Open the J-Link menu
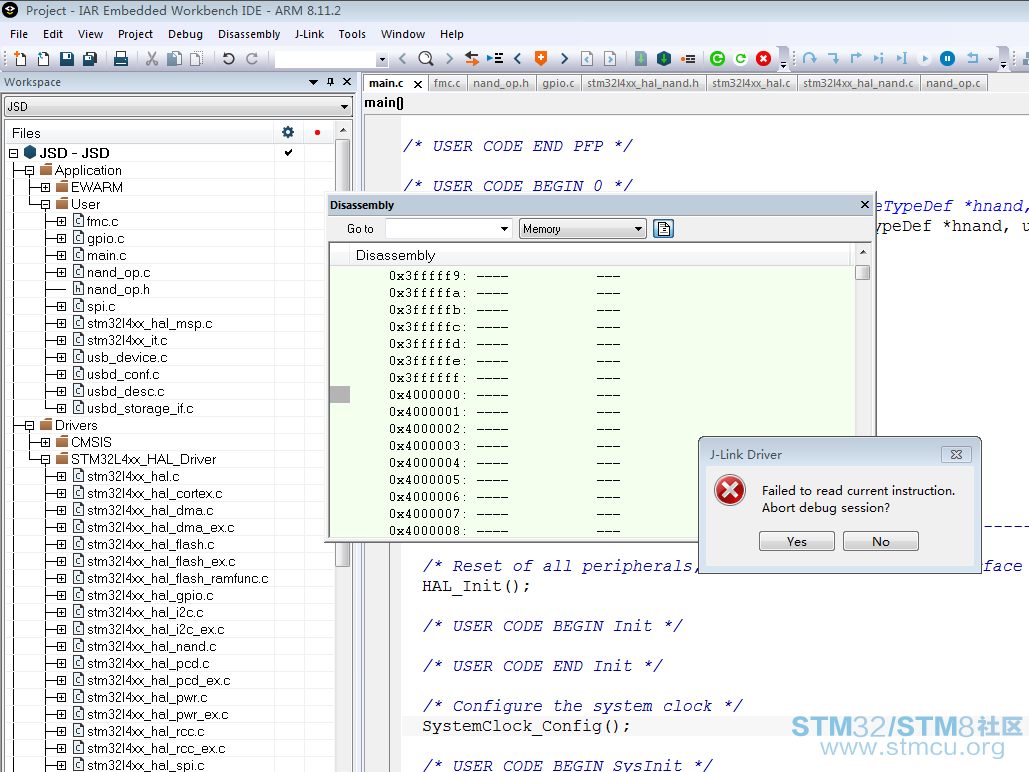 pos(309,34)
